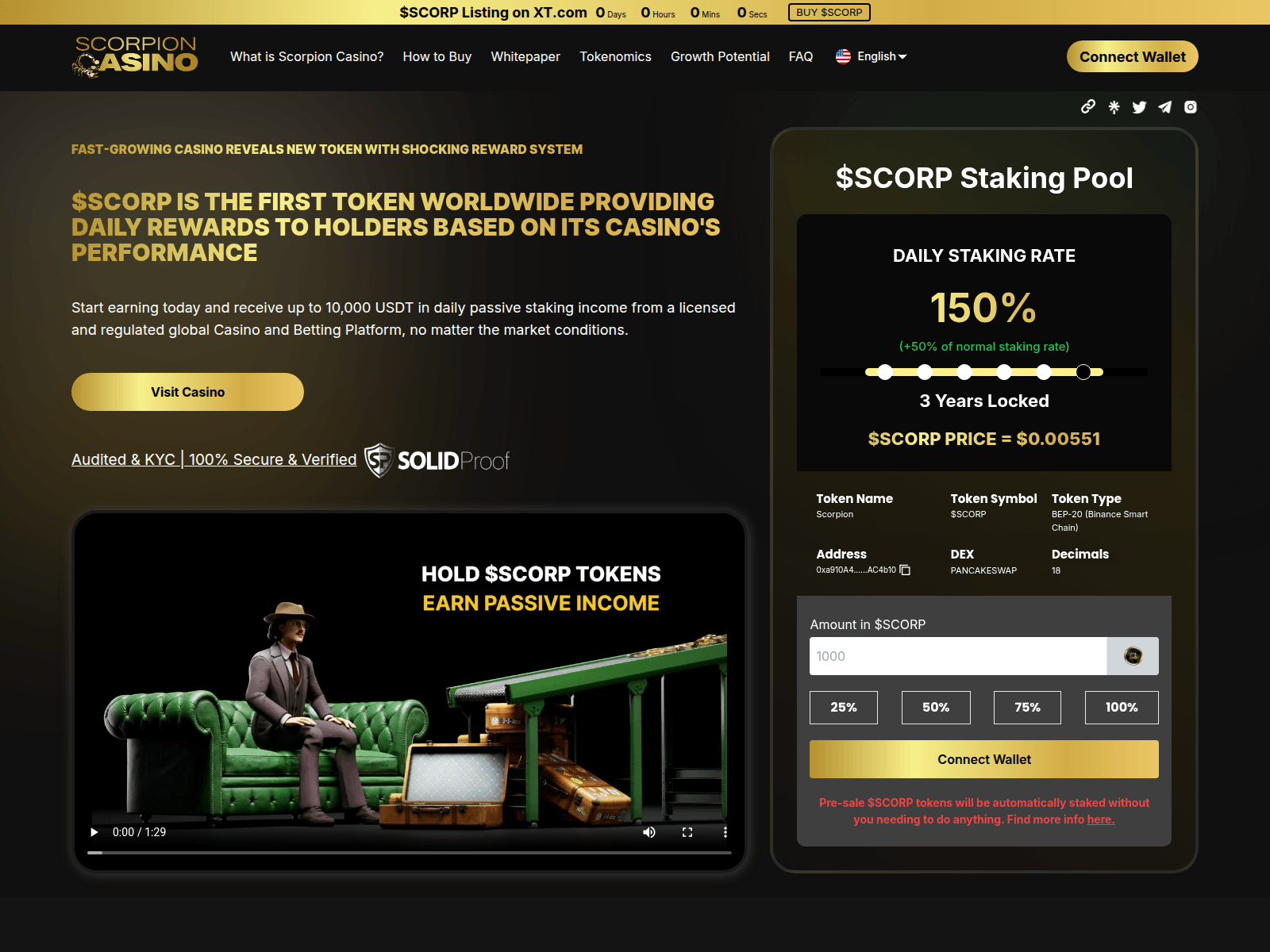Viewport: 1270px width, 952px height.
Task: Enter video fullscreen mode
Action: (687, 832)
